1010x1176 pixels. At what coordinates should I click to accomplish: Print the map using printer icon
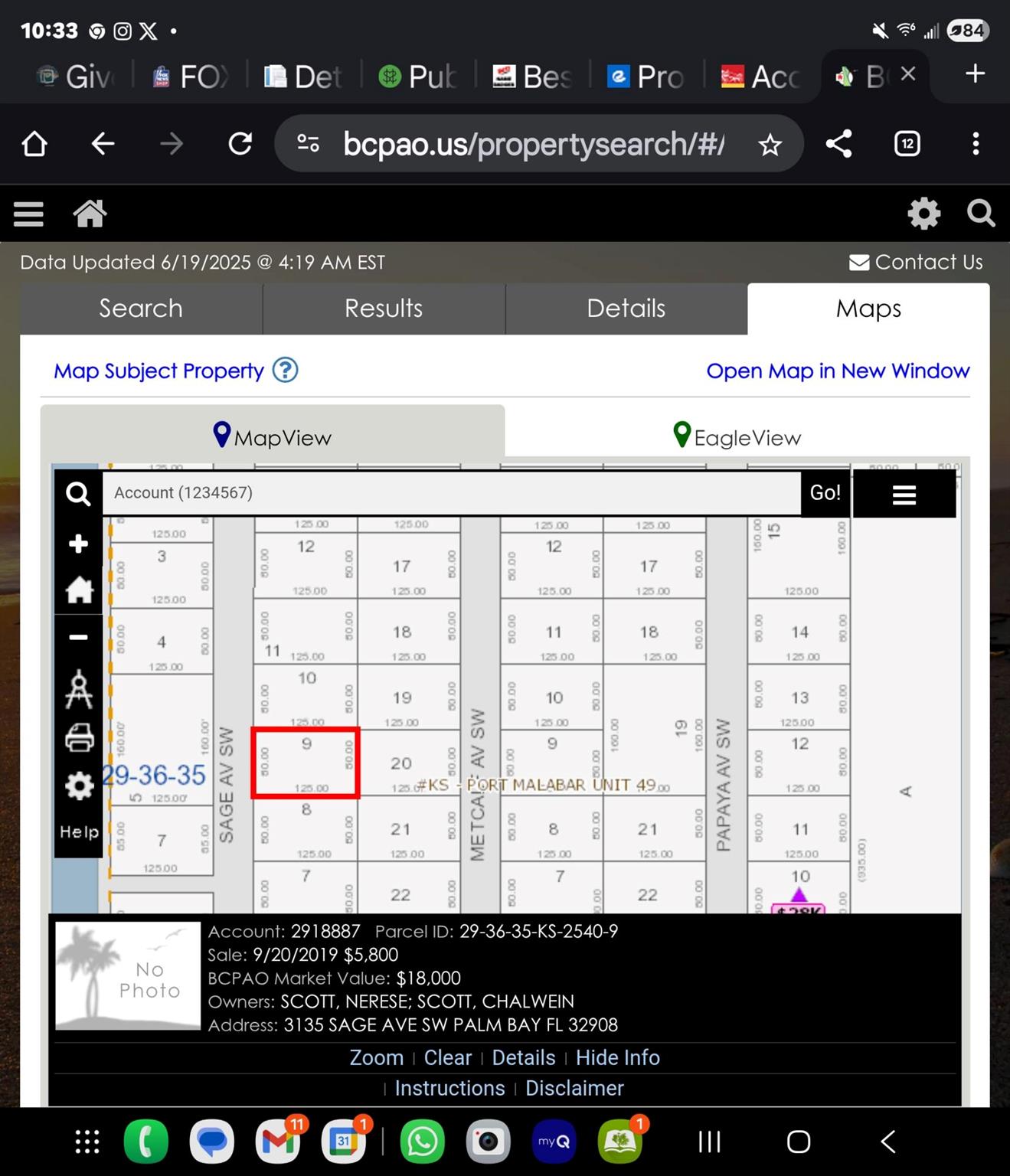pyautogui.click(x=78, y=738)
